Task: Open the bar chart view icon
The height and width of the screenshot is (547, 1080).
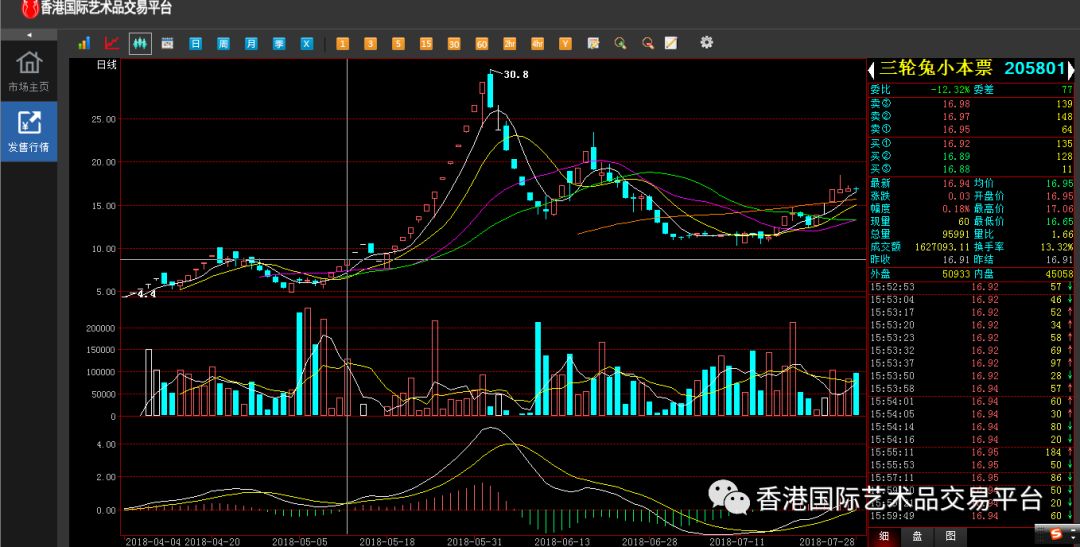Action: pos(84,43)
